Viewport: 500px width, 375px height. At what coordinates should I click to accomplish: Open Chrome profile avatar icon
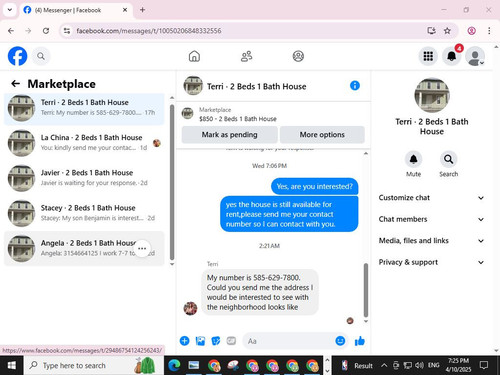click(471, 31)
